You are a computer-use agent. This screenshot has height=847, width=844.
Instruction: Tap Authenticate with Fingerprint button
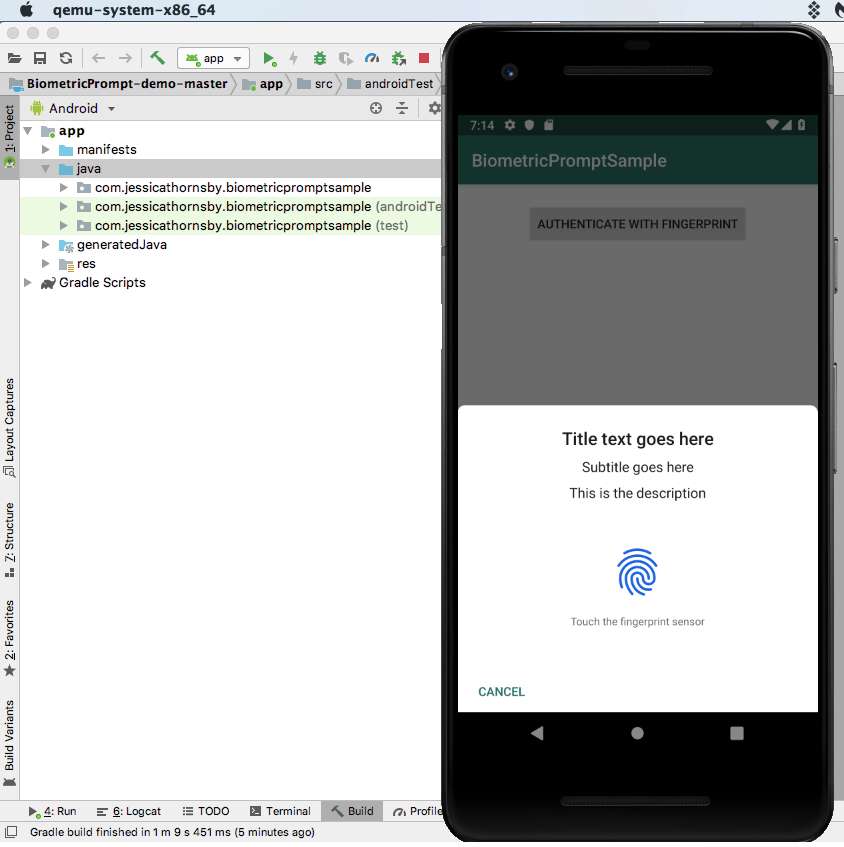(x=637, y=224)
